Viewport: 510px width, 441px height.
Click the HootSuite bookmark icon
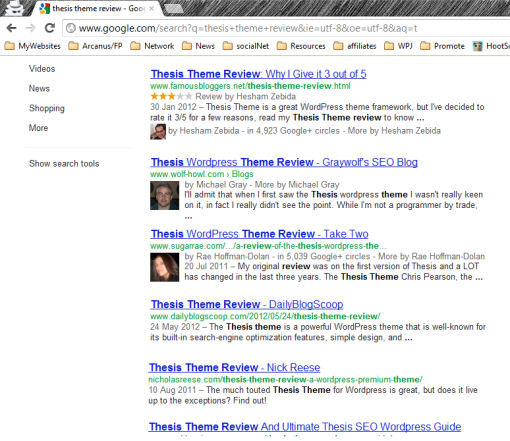point(478,46)
